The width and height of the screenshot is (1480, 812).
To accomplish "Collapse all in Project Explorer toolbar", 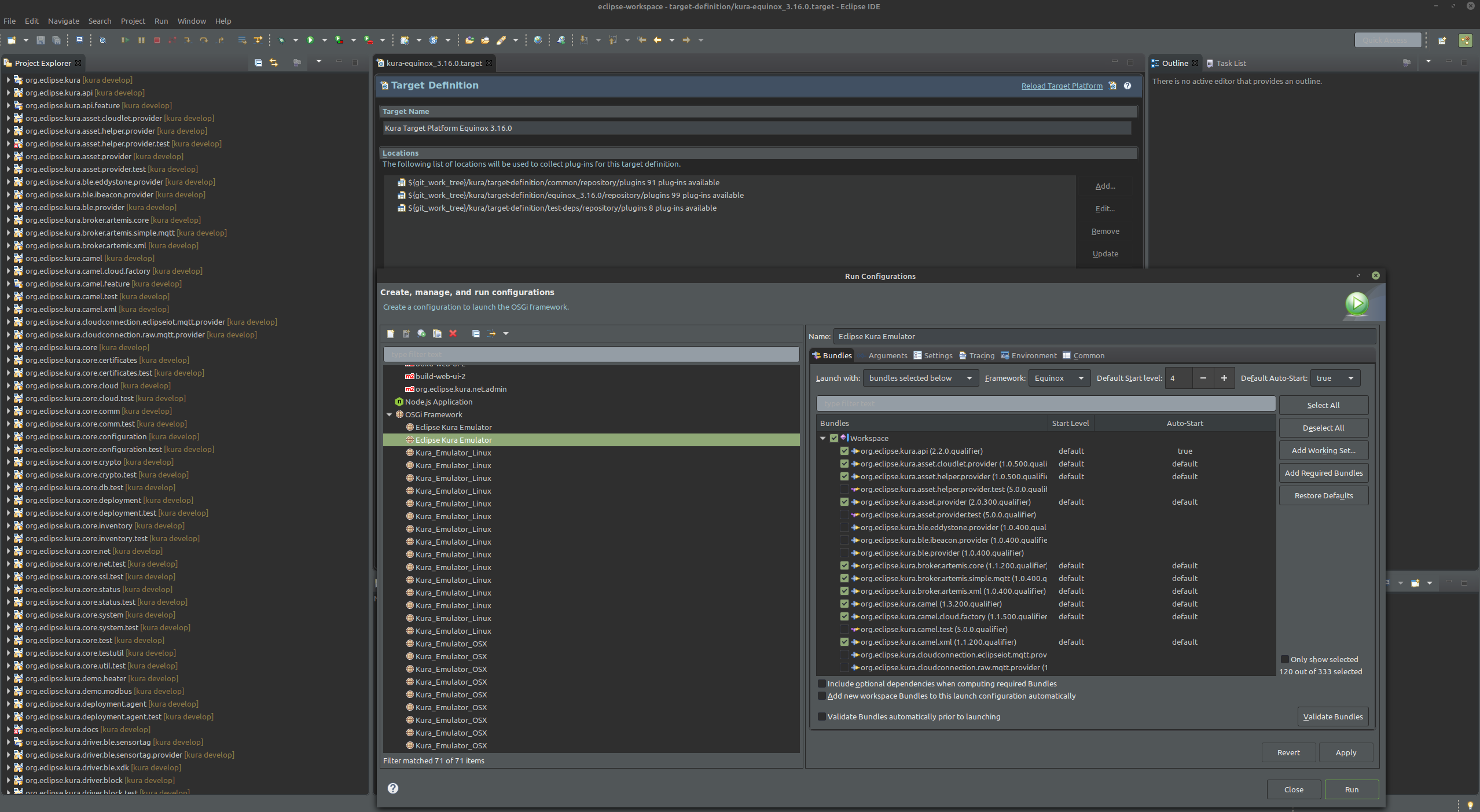I will (258, 63).
